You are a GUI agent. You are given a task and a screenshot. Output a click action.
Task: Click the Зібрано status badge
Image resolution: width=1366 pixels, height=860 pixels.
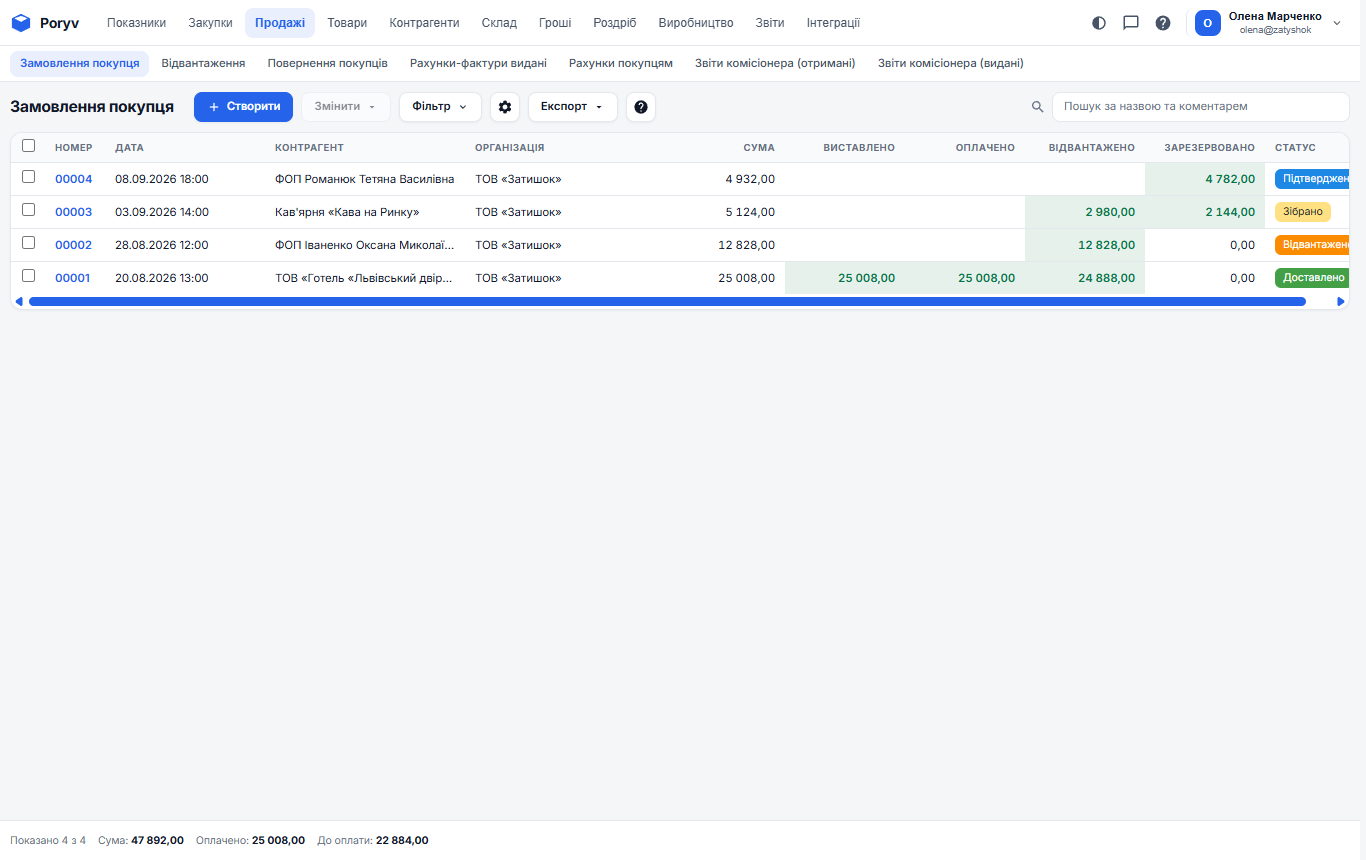1302,212
